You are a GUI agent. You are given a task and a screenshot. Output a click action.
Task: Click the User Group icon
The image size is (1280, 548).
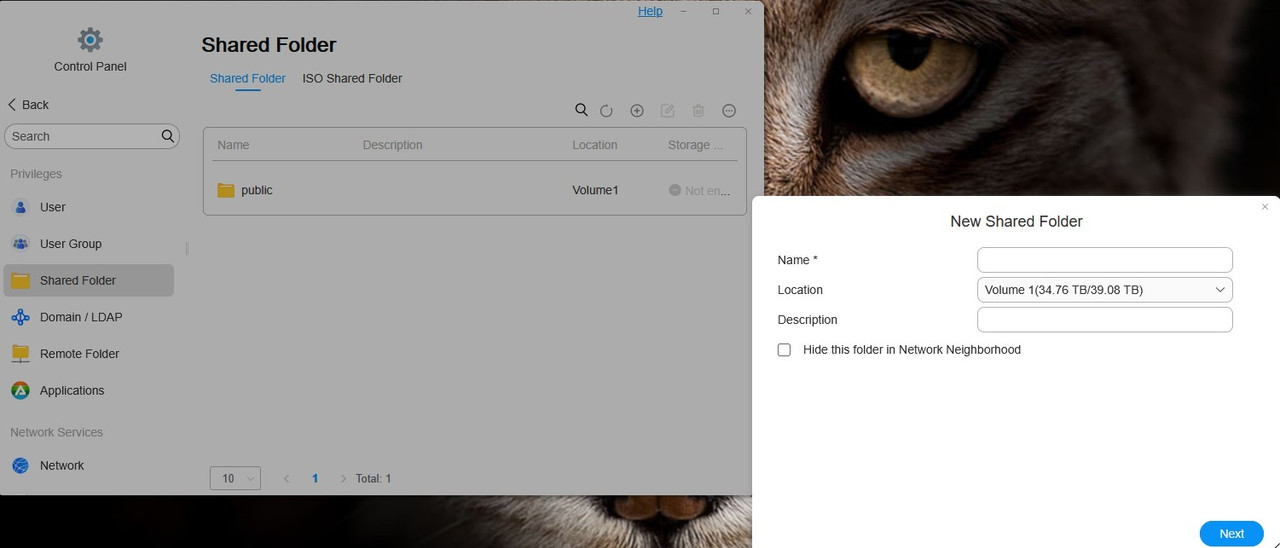point(20,244)
